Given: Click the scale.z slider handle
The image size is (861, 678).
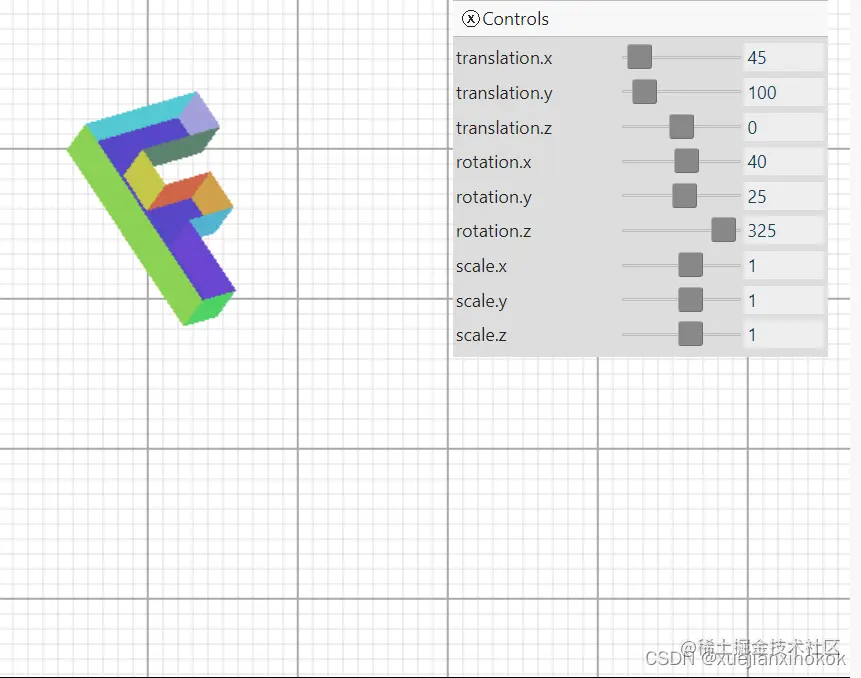Looking at the screenshot, I should pyautogui.click(x=690, y=333).
